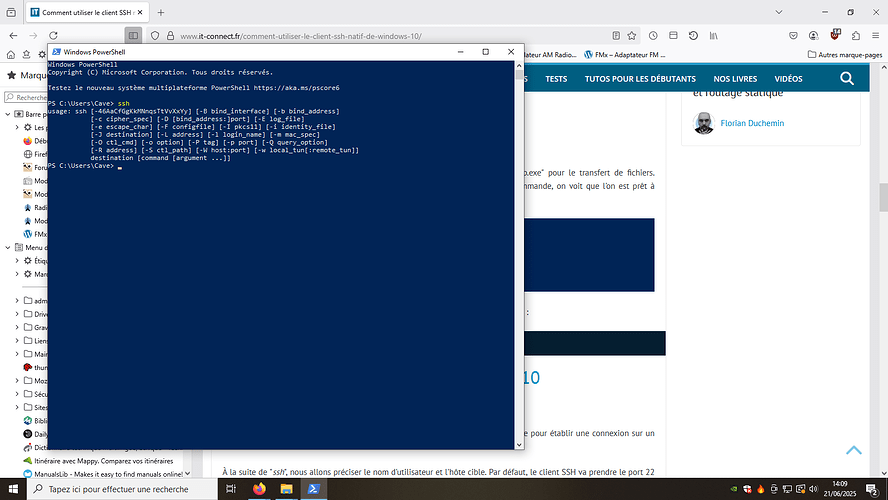Click the site search magnifier icon
888x500 pixels.
pos(847,78)
